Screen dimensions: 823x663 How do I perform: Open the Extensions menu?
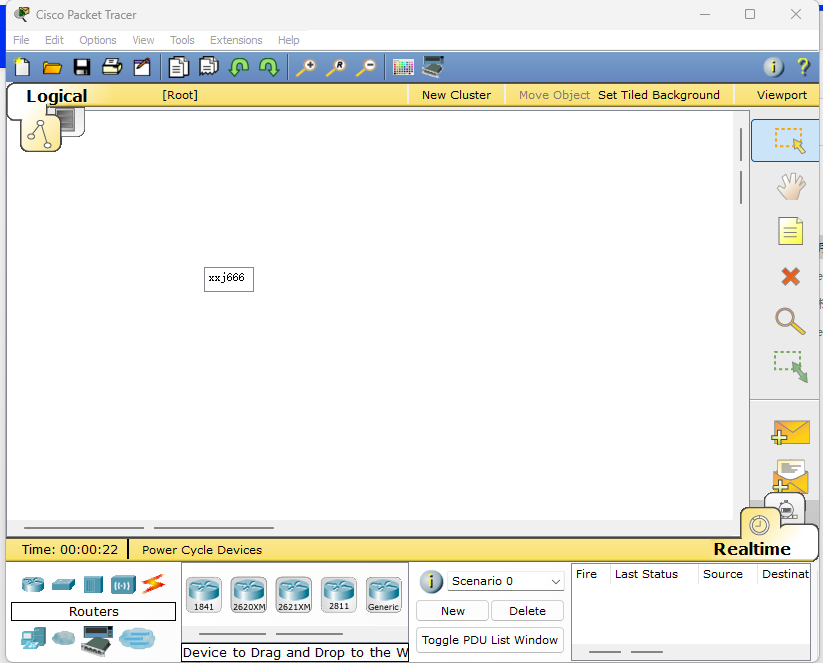tap(236, 40)
